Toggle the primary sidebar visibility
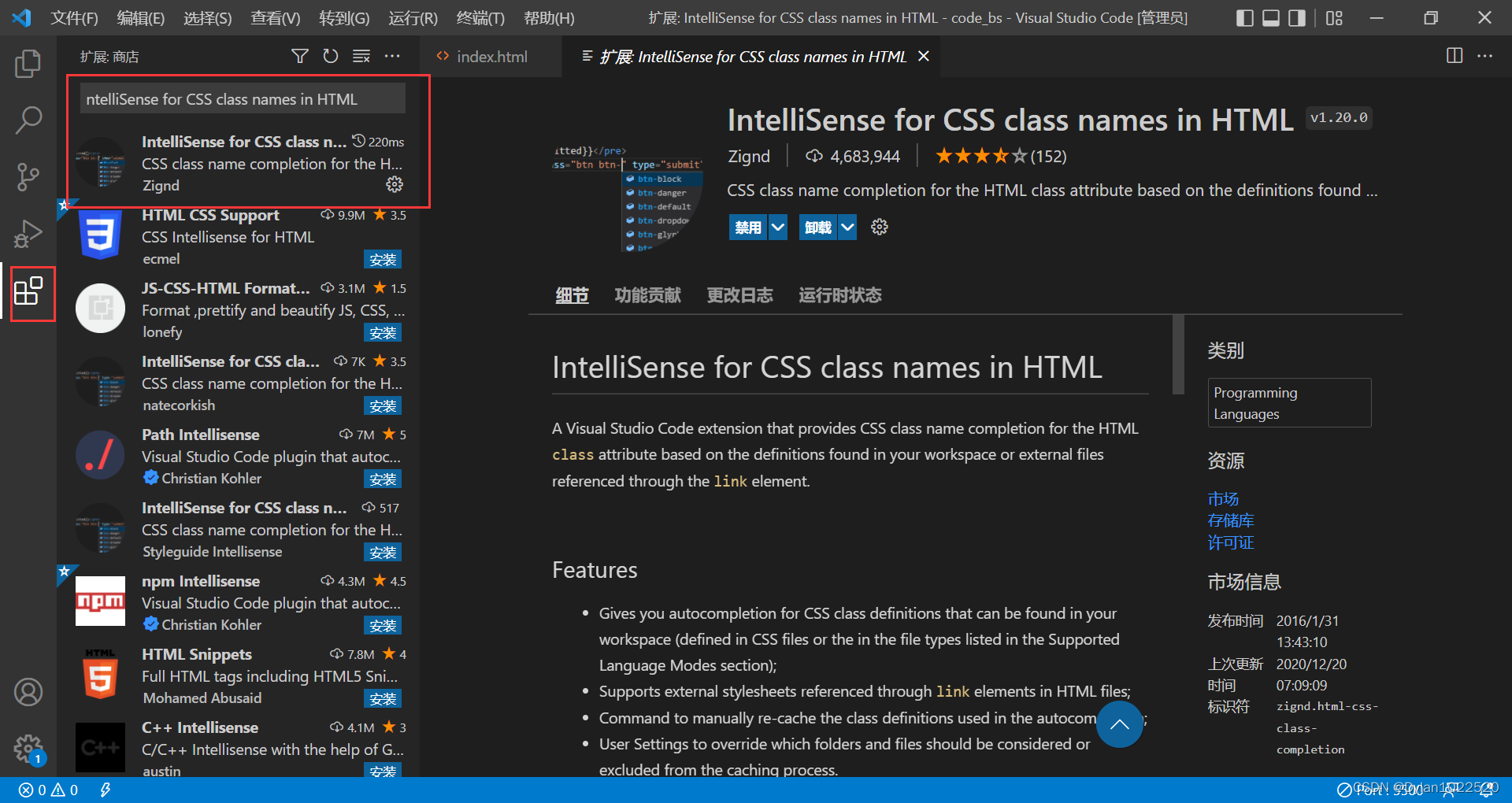Viewport: 1512px width, 803px height. (1244, 17)
